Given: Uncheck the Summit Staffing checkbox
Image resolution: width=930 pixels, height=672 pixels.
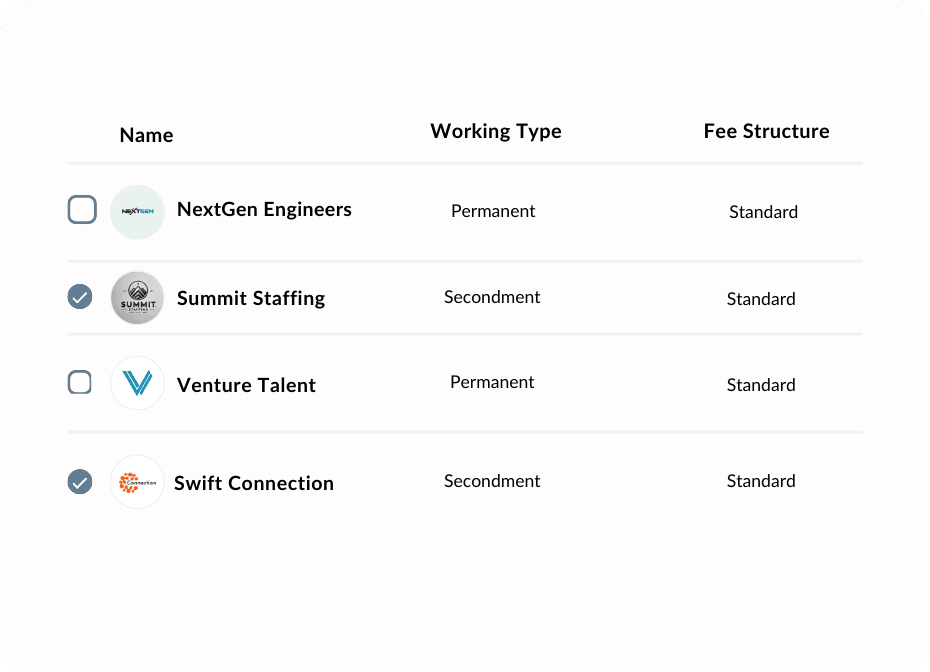Looking at the screenshot, I should pos(80,297).
